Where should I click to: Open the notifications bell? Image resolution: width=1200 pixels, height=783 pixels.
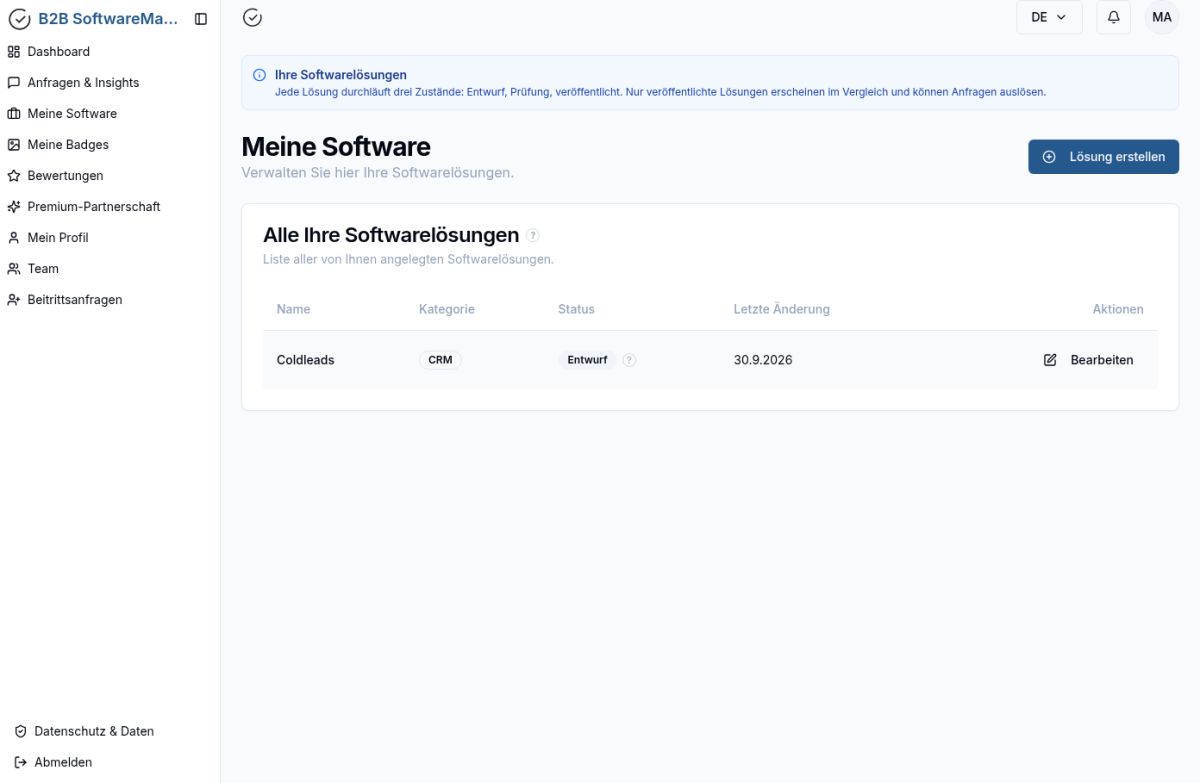1114,17
